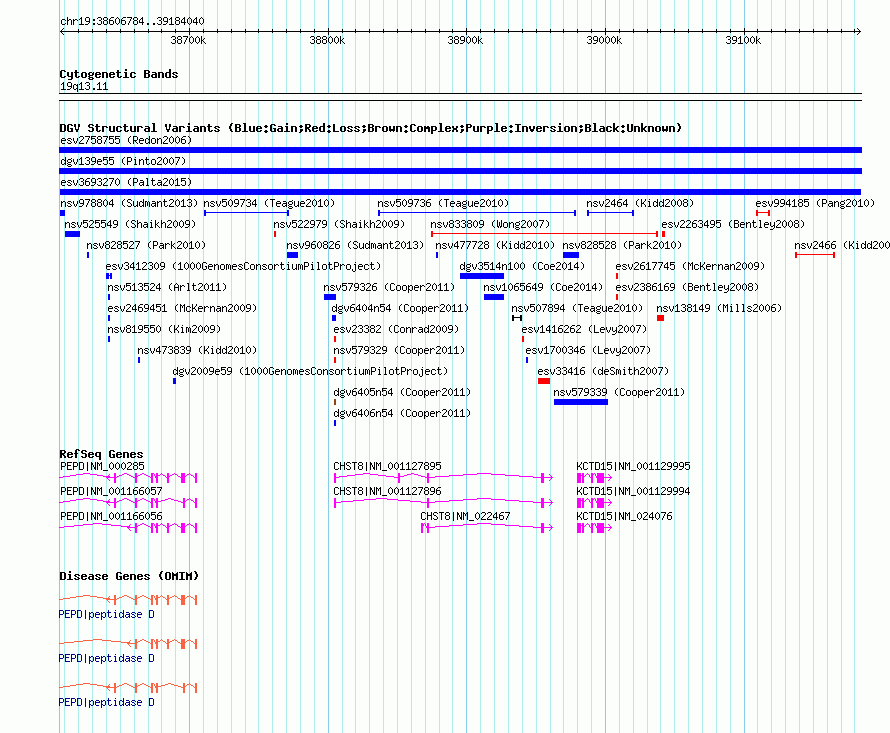Select the esv3412309 1000GenomesConsortiumPilotProject label
The image size is (890, 733).
click(x=243, y=266)
